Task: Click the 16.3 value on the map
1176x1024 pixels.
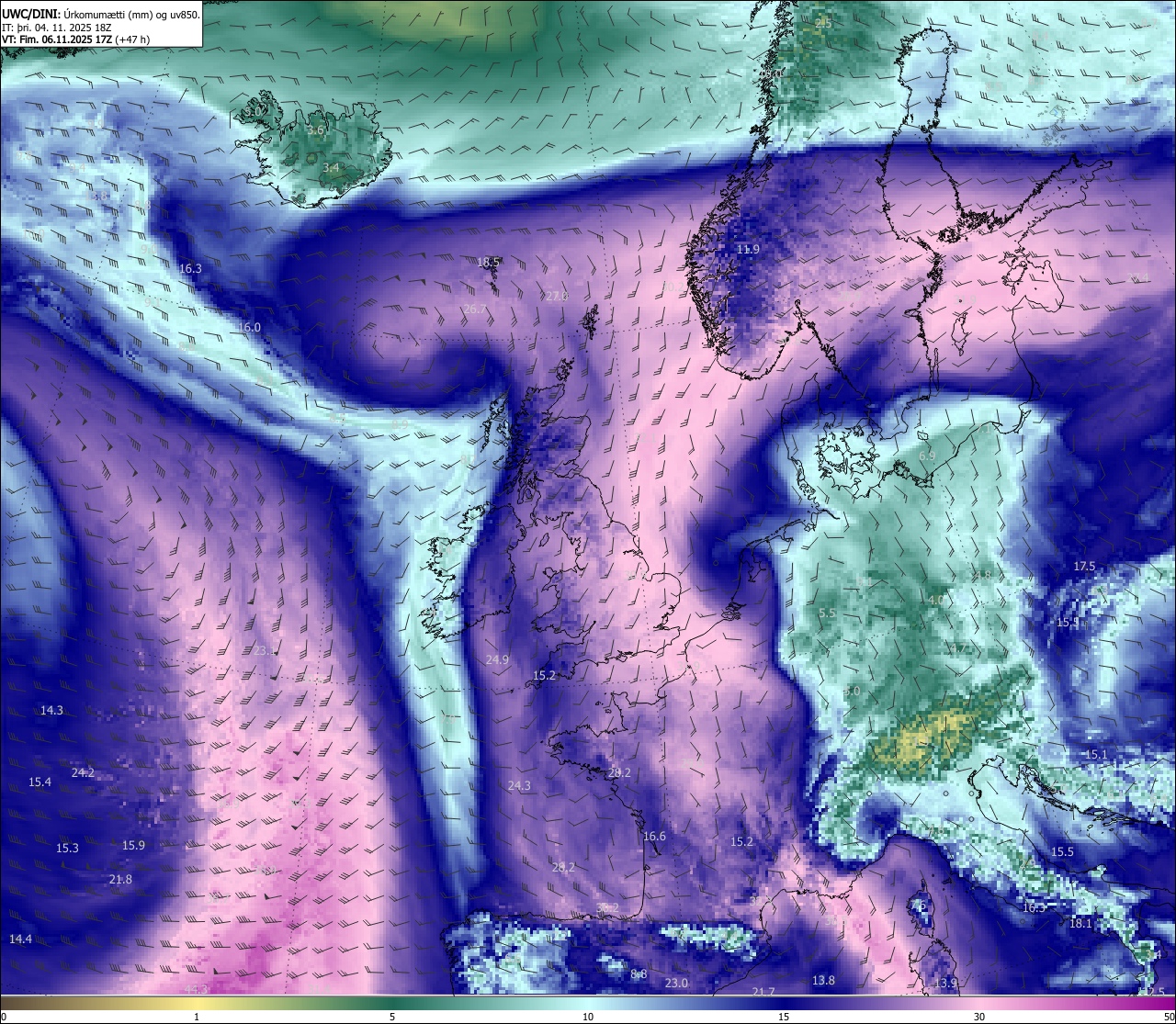Action: click(190, 269)
